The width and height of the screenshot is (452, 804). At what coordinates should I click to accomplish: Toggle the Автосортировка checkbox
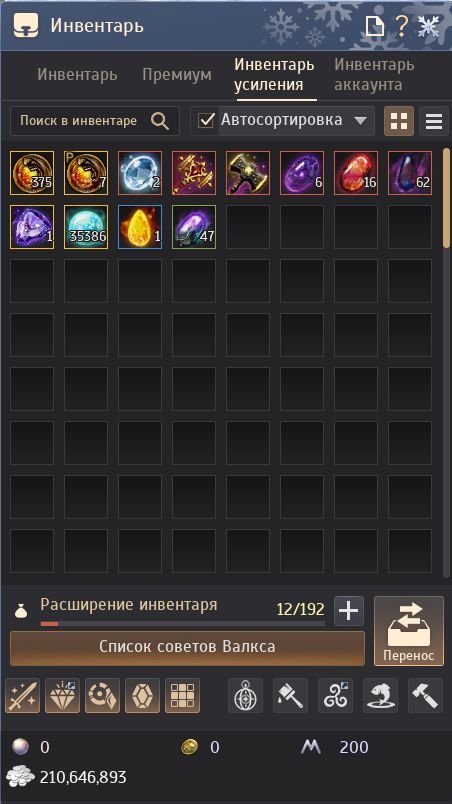pyautogui.click(x=206, y=121)
